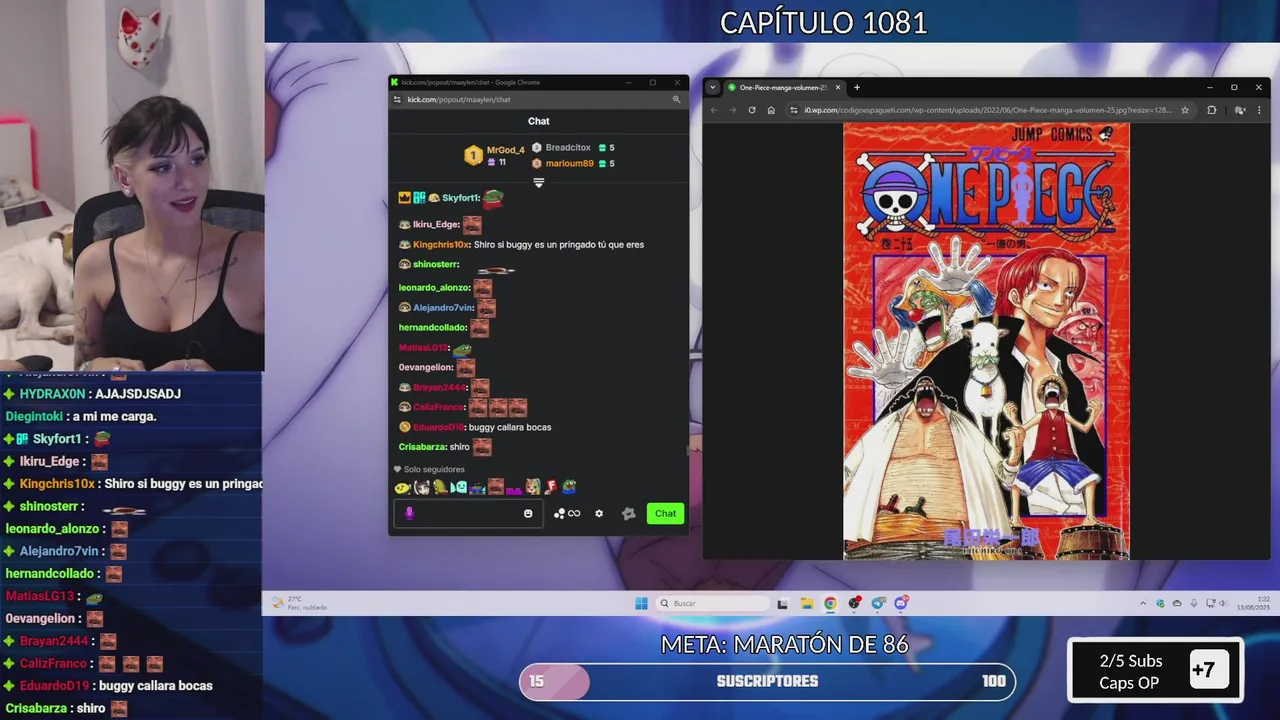The height and width of the screenshot is (720, 1280).
Task: Pick the Pepe frog emote in quick emotes
Action: pos(569,487)
